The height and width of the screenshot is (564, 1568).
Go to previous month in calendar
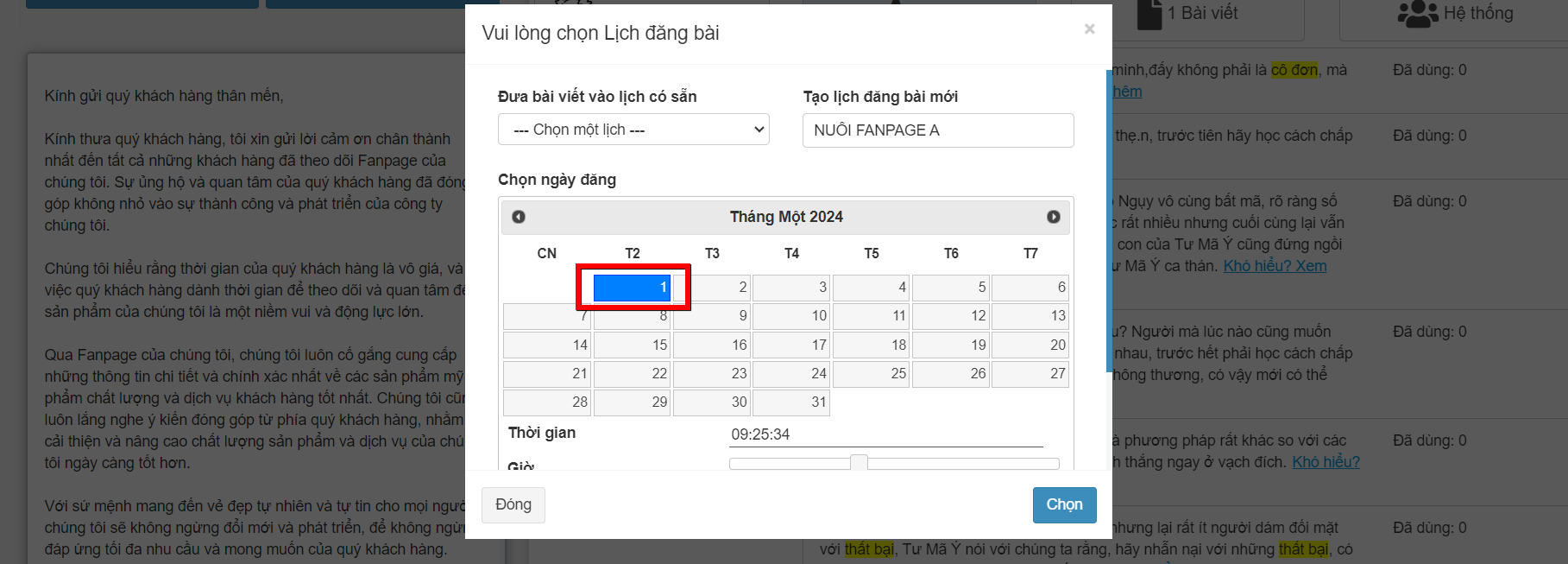tap(519, 217)
